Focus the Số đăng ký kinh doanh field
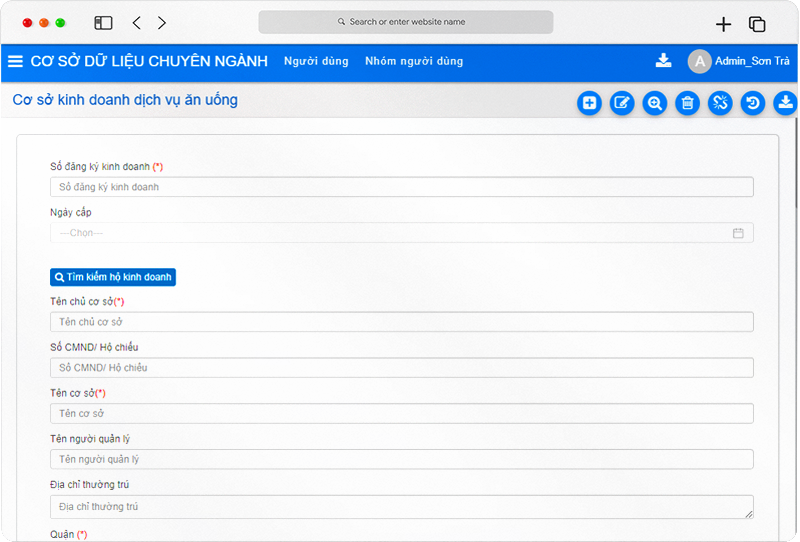The height and width of the screenshot is (542, 800). click(402, 187)
